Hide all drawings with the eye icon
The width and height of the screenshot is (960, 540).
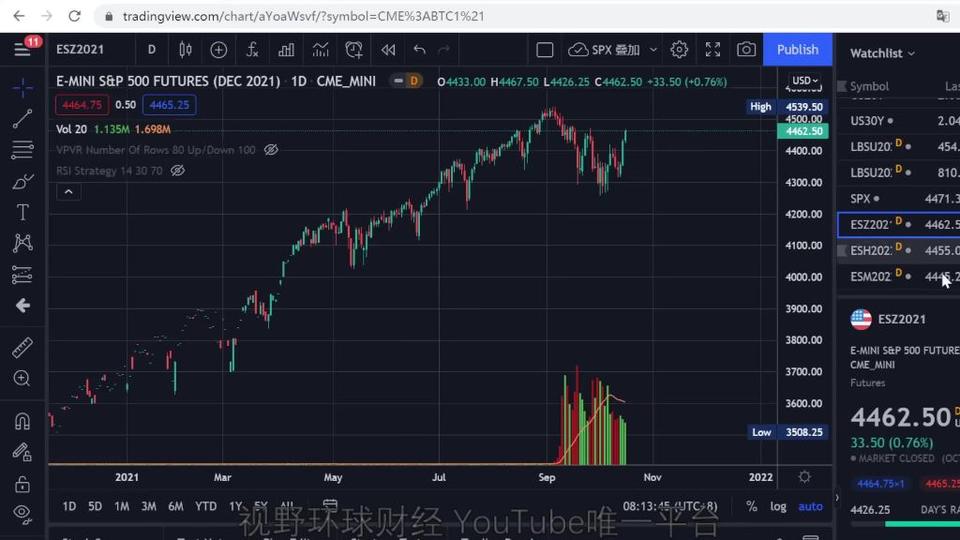[x=23, y=512]
